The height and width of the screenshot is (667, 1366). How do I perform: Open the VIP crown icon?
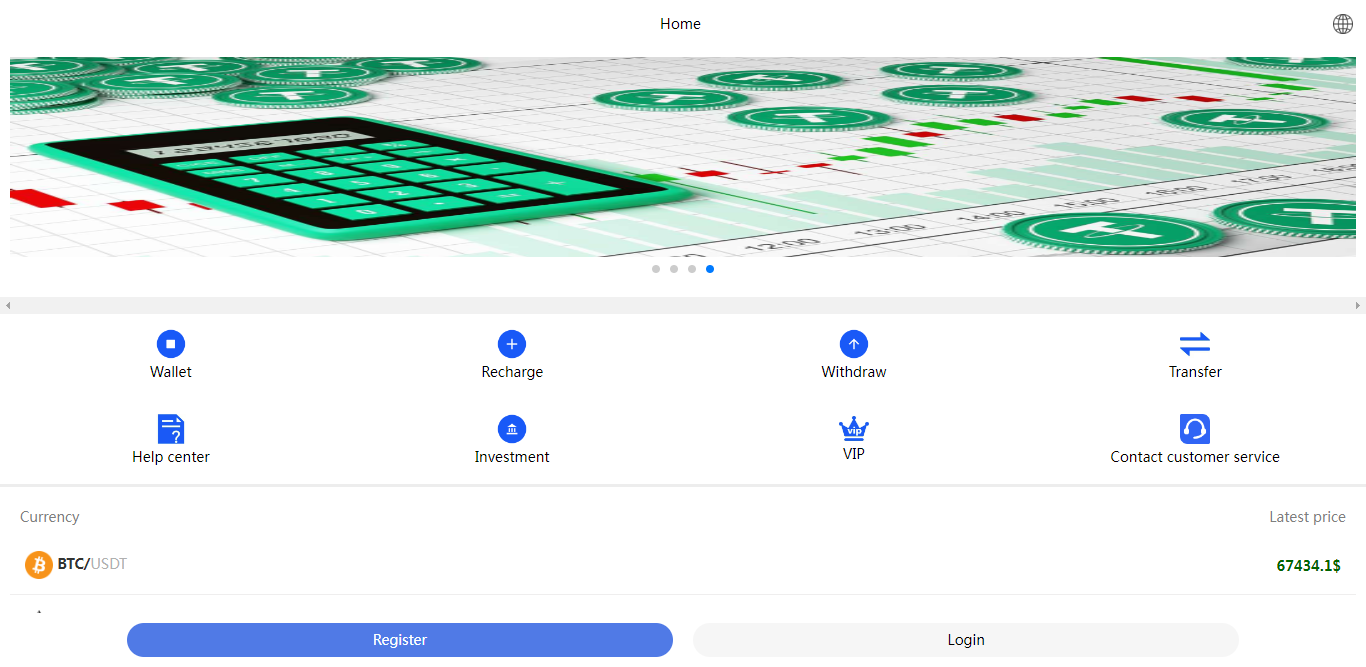(854, 429)
